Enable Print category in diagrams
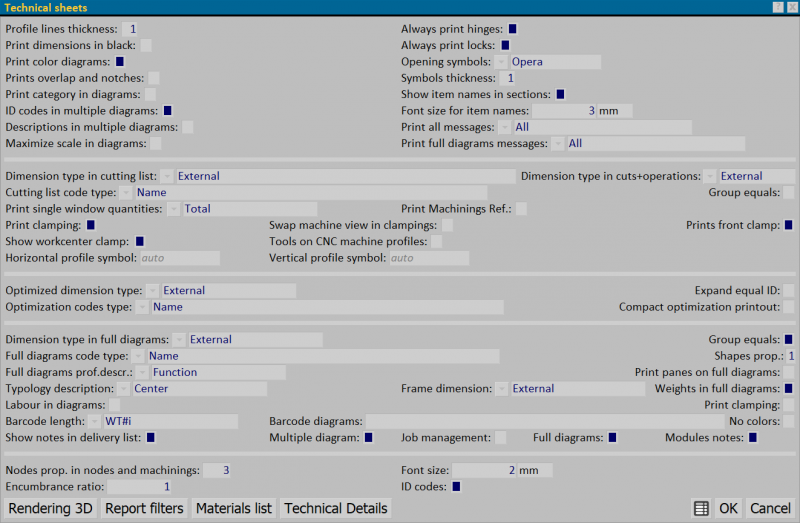 point(150,94)
